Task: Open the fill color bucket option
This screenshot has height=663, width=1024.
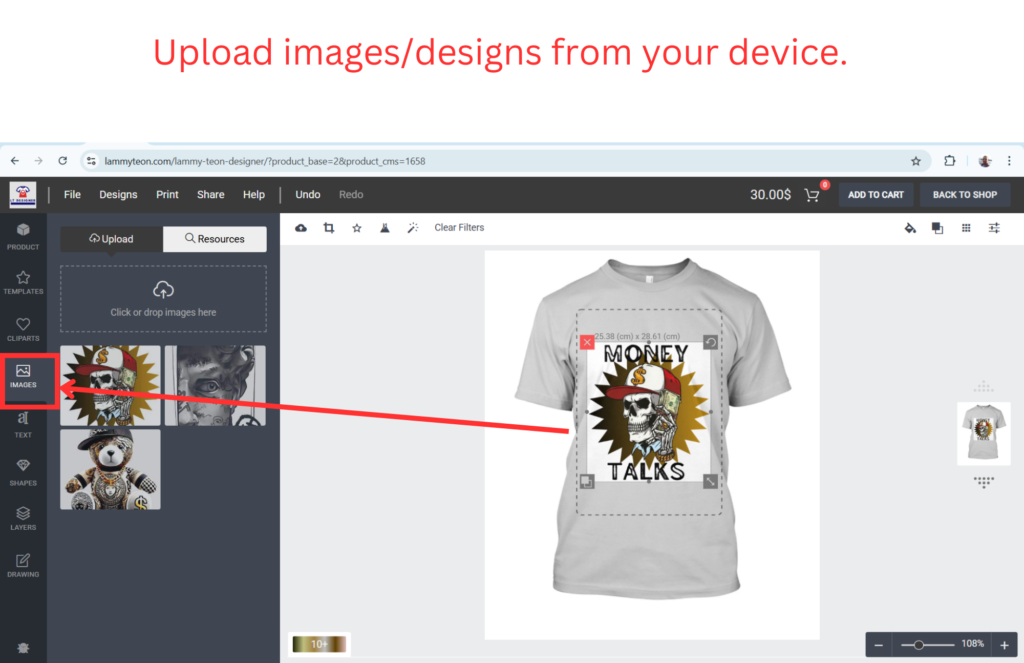Action: click(x=910, y=228)
